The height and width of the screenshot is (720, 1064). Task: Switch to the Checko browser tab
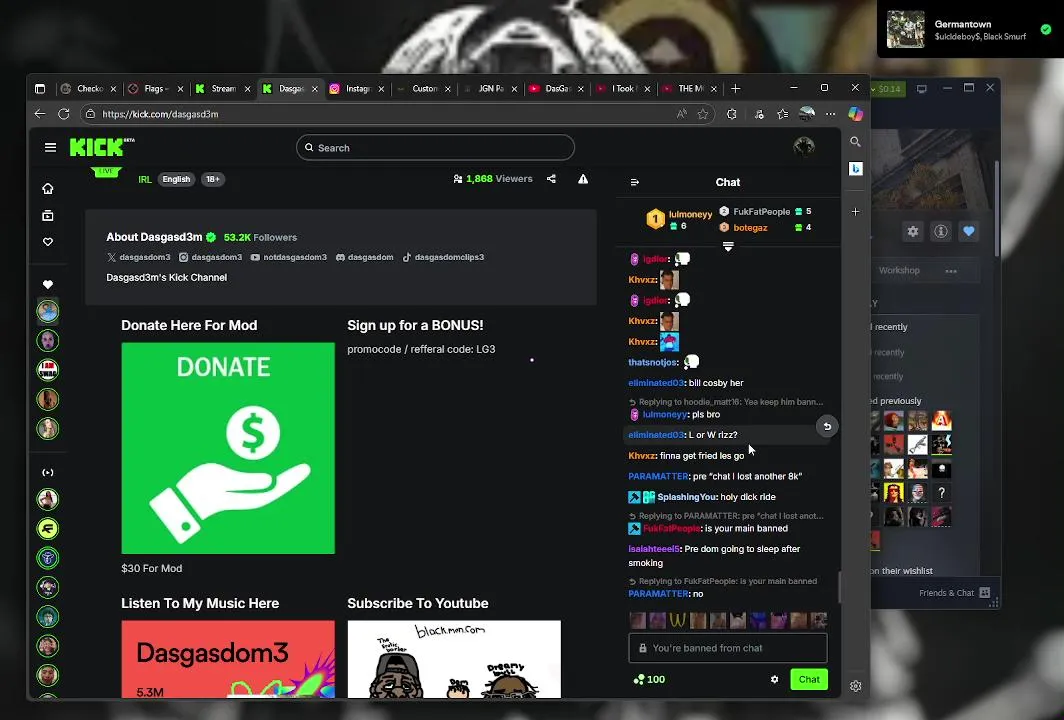click(88, 89)
